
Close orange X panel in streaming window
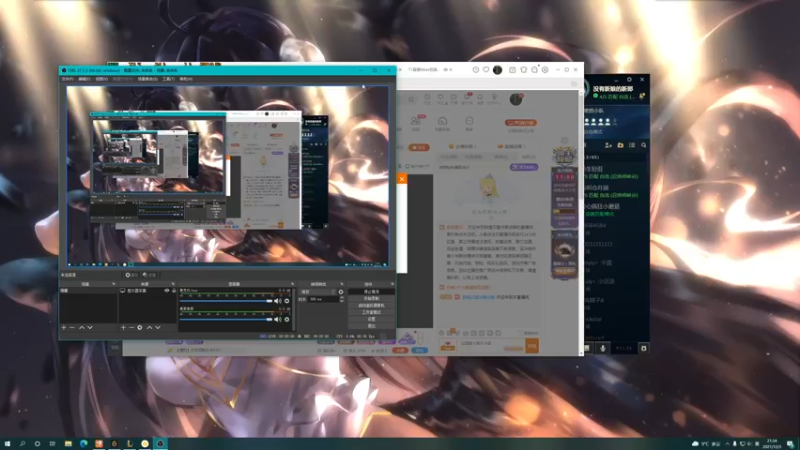click(x=402, y=179)
